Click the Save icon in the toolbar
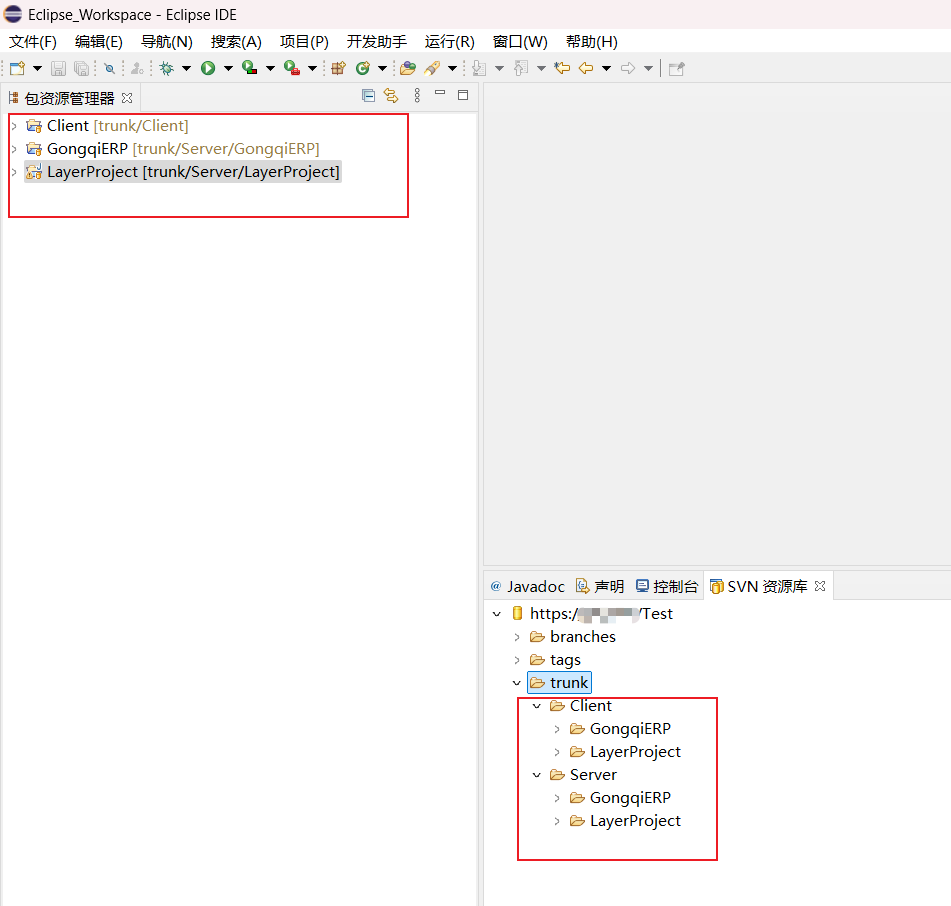 [x=58, y=69]
